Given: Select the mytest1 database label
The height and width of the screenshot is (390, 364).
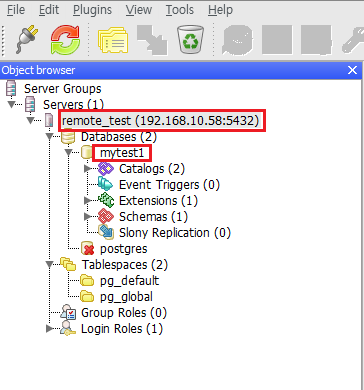Looking at the screenshot, I should coord(122,153).
